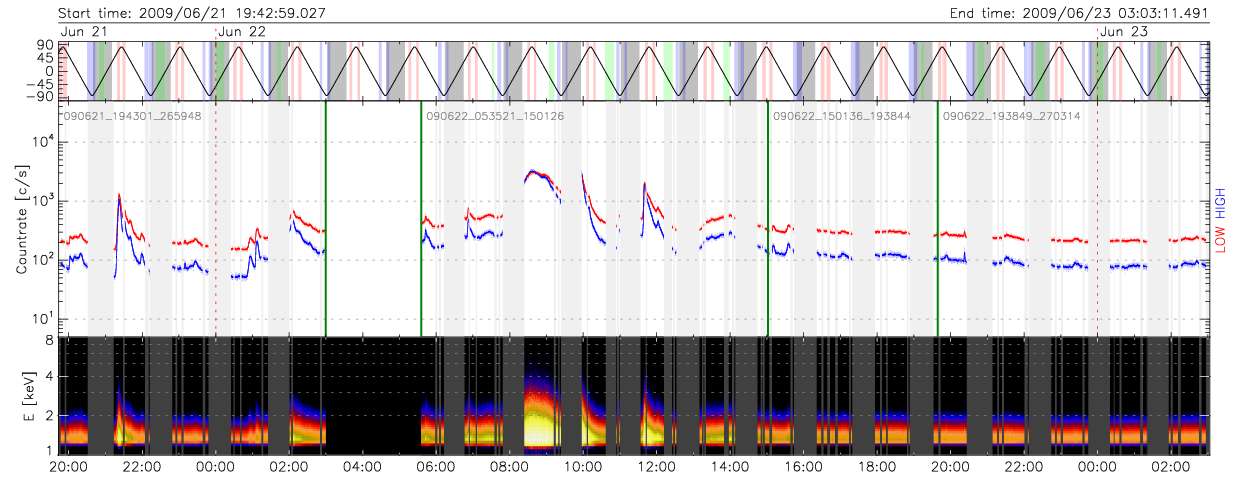1240x480 pixels.
Task: Click the 90 tick label on top panel
Action: pyautogui.click(x=45, y=46)
